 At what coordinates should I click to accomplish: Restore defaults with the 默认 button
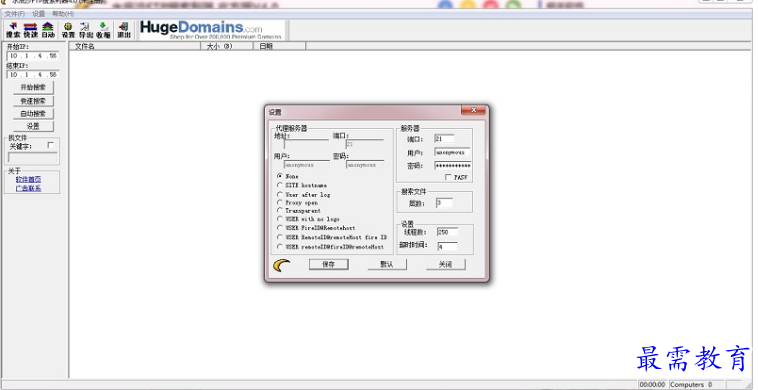tap(387, 264)
